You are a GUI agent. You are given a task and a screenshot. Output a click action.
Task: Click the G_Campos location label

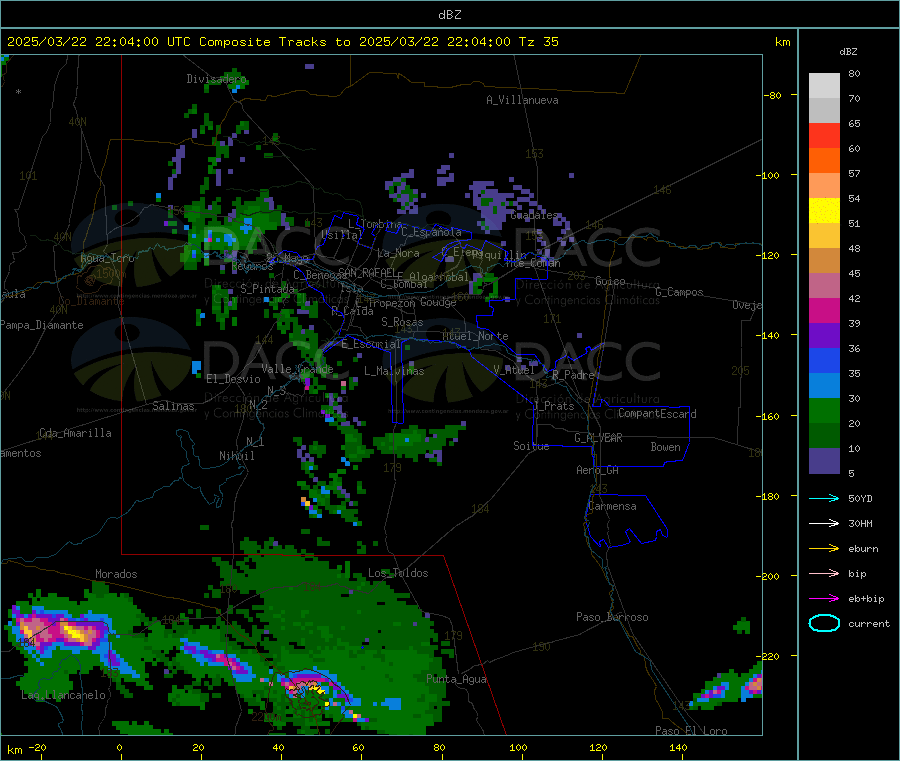click(x=679, y=292)
